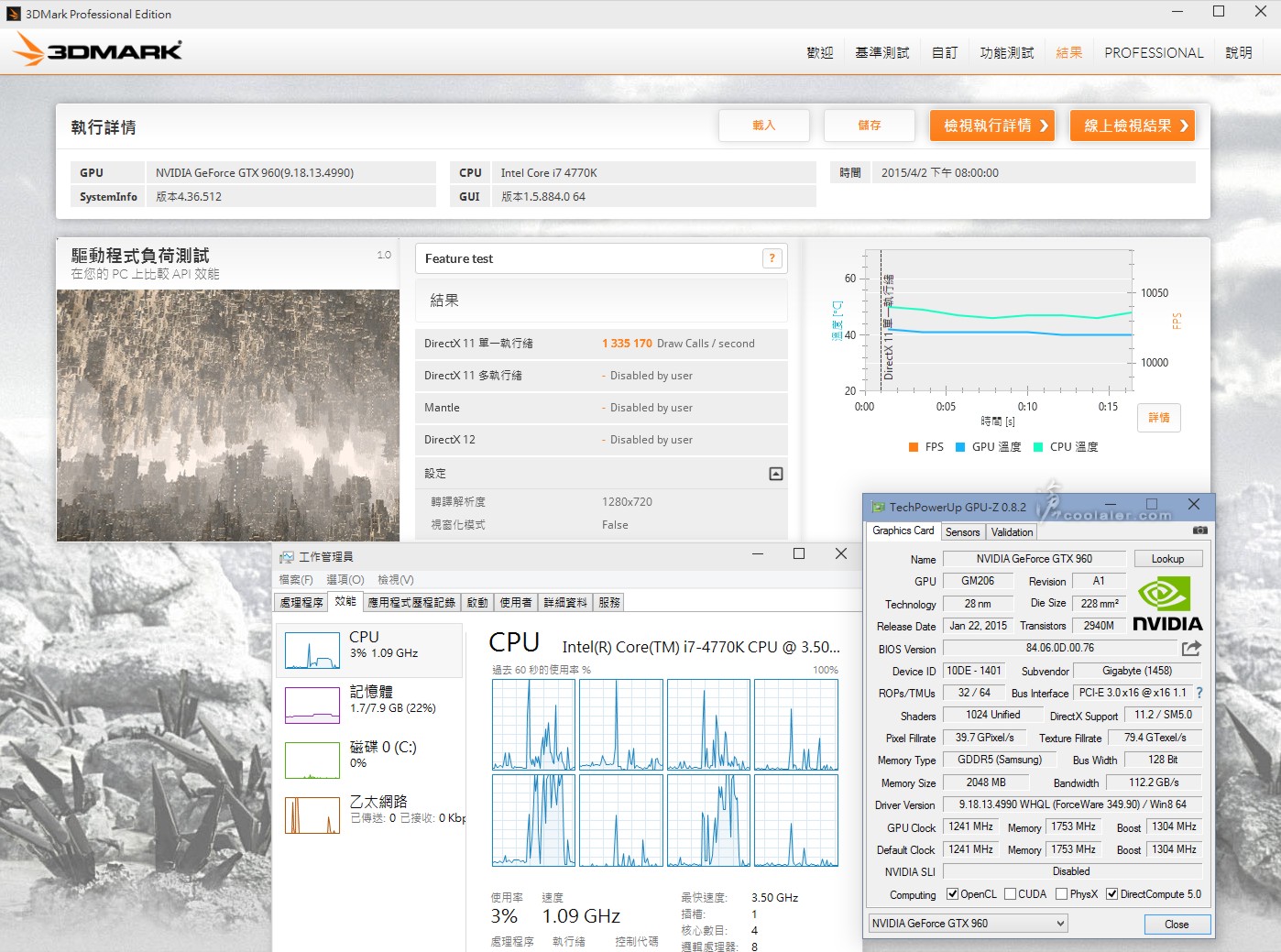Switch to 啟動 tab in Task Manager

[477, 603]
